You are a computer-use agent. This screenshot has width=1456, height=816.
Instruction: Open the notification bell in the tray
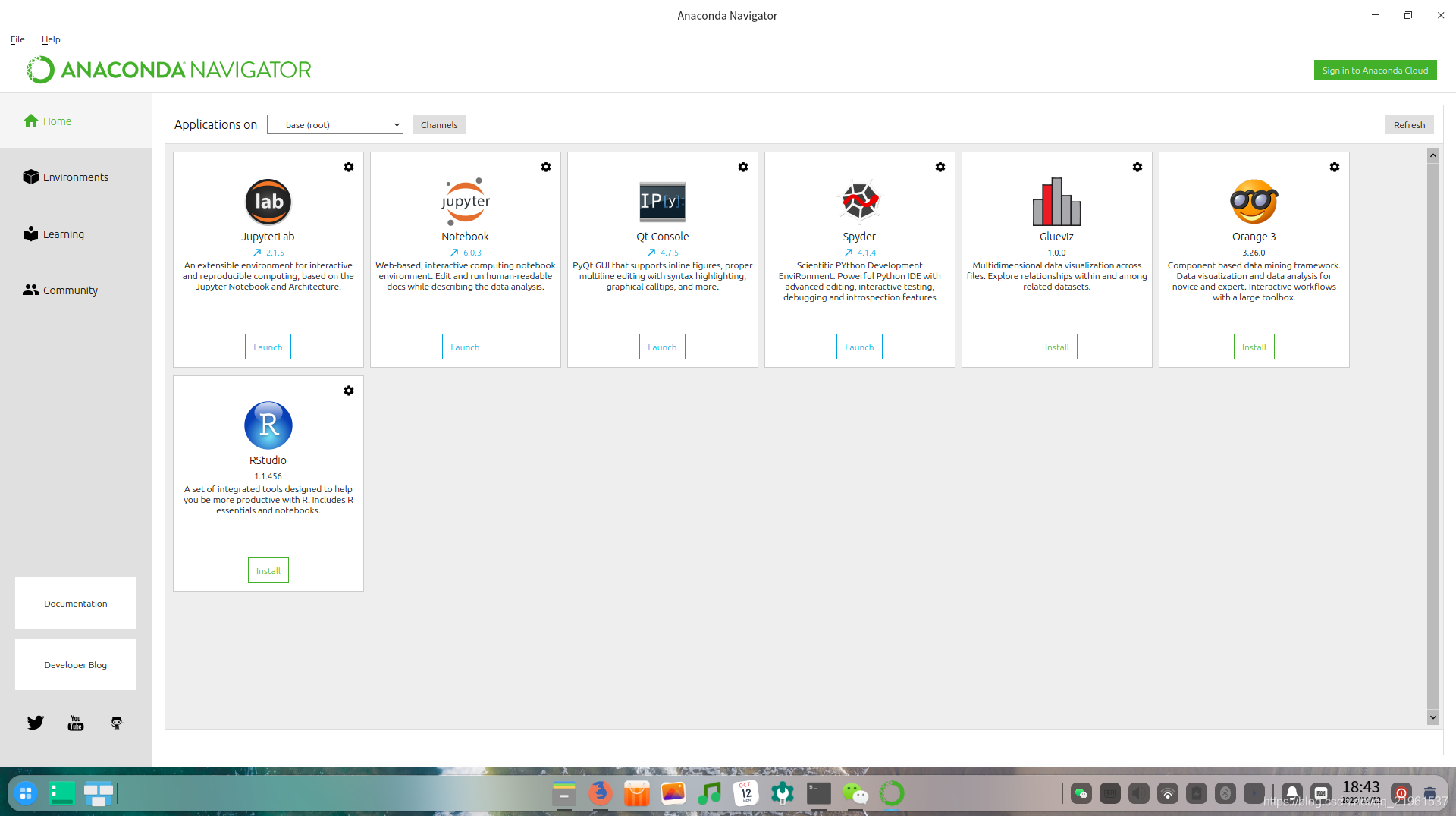(1292, 793)
